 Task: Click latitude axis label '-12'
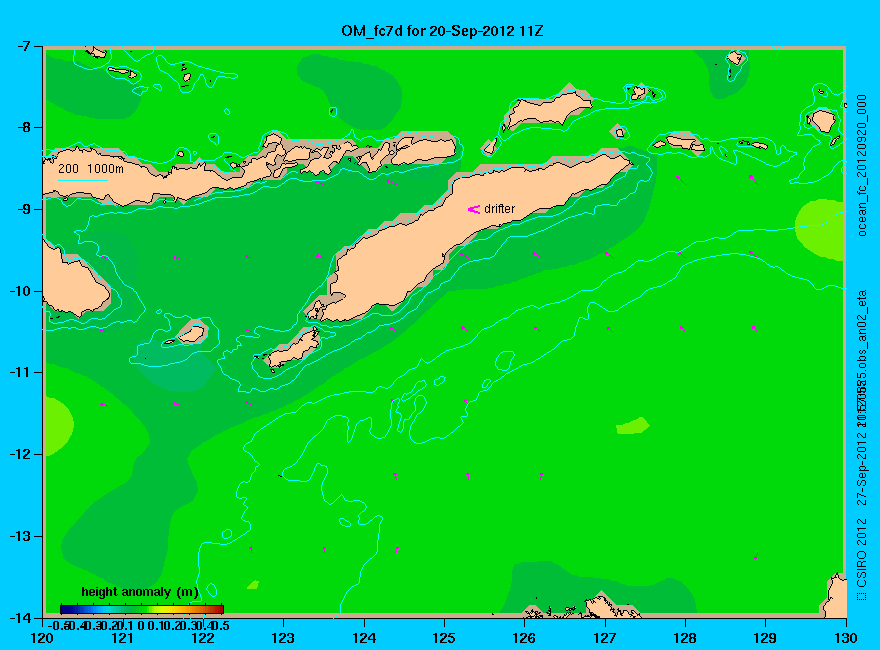point(19,454)
